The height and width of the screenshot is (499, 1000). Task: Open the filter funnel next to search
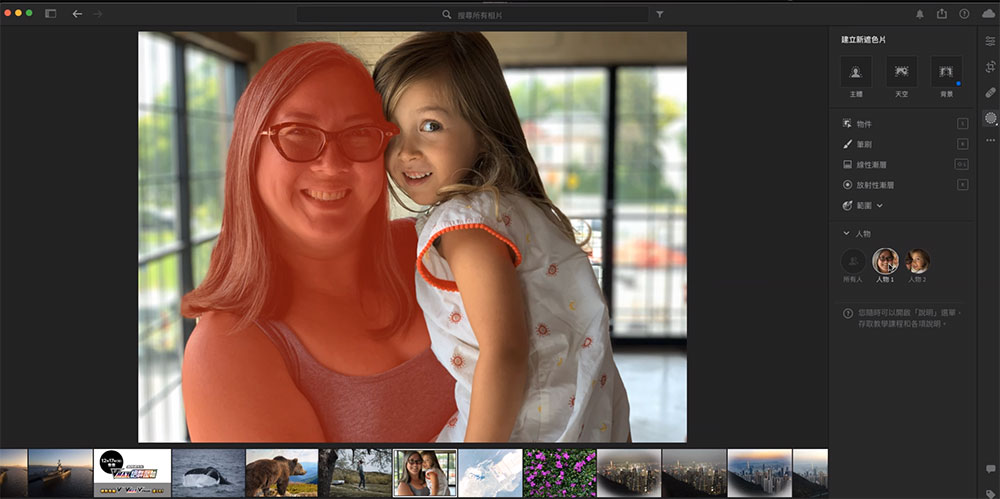(660, 15)
